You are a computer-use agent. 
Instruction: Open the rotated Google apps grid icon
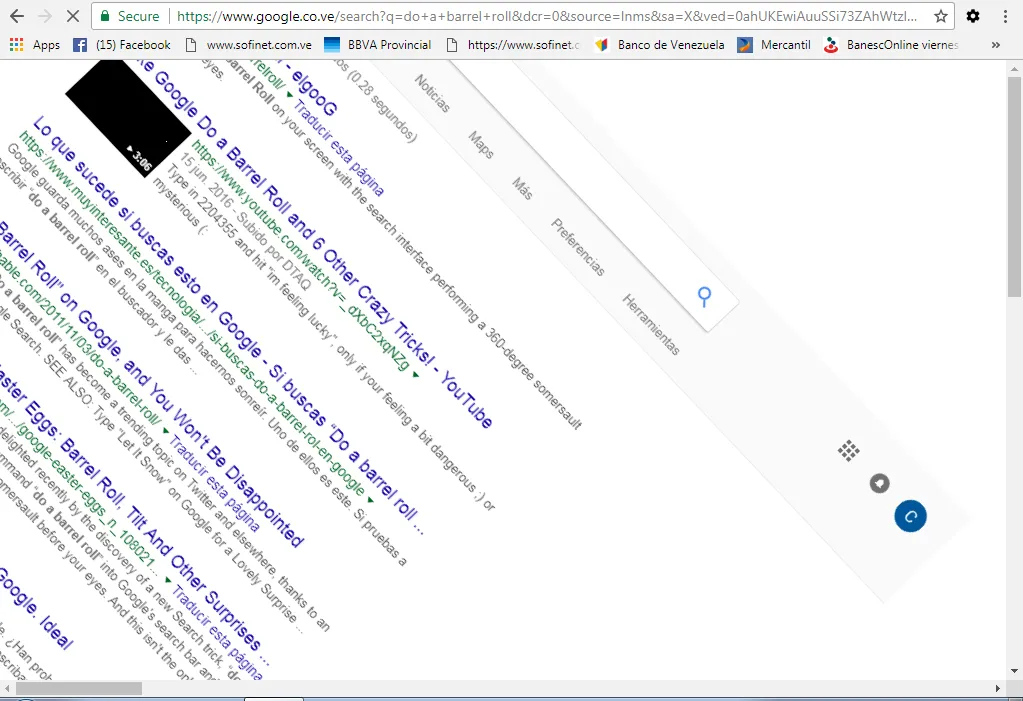(849, 450)
